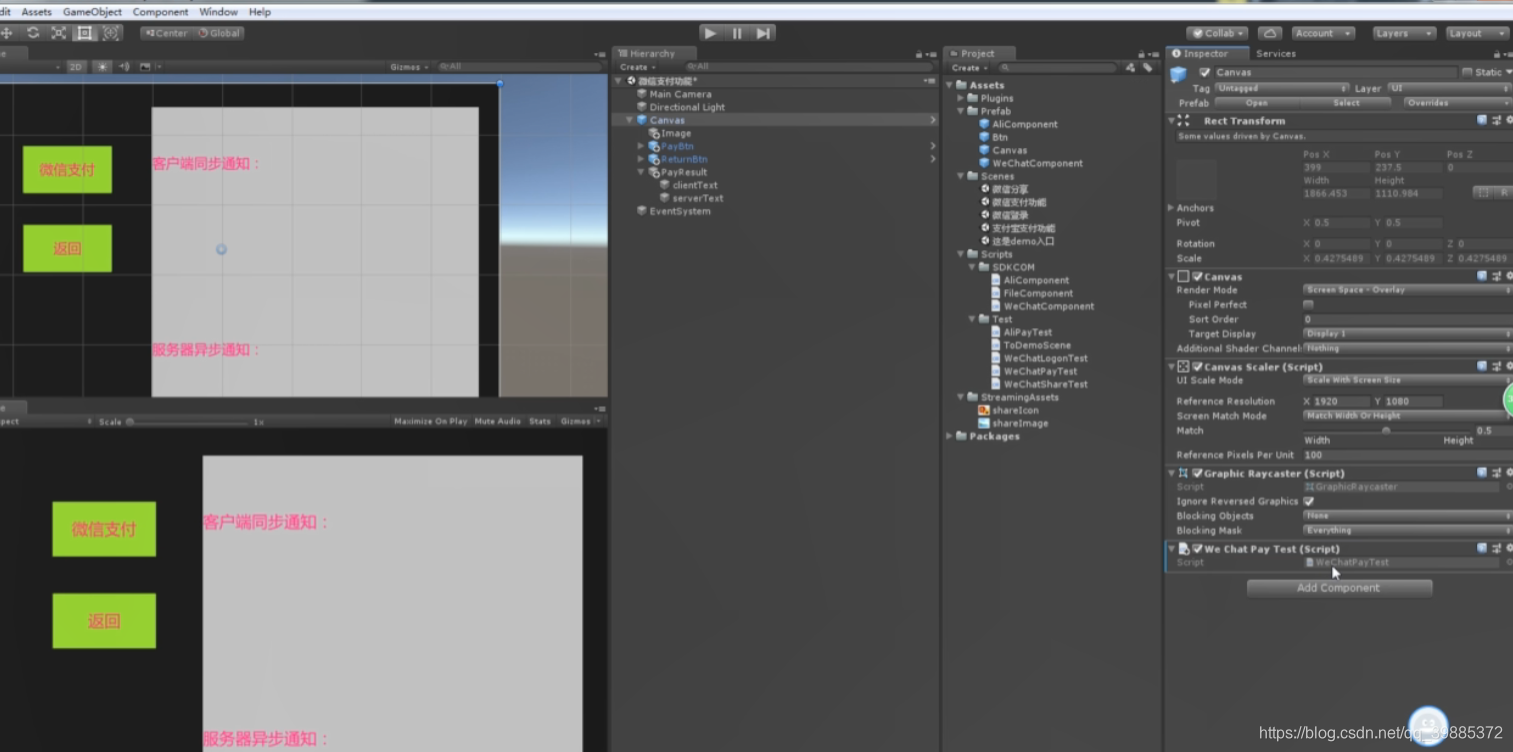Select the combined Transform tool
Image resolution: width=1513 pixels, height=752 pixels.
pos(111,33)
